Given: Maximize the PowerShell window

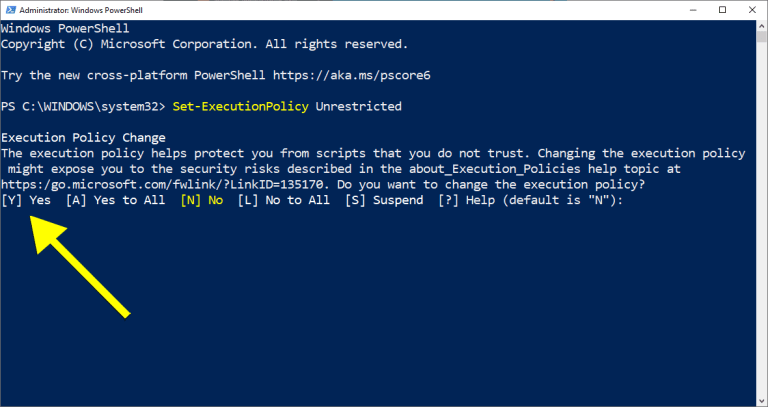Looking at the screenshot, I should point(722,10).
